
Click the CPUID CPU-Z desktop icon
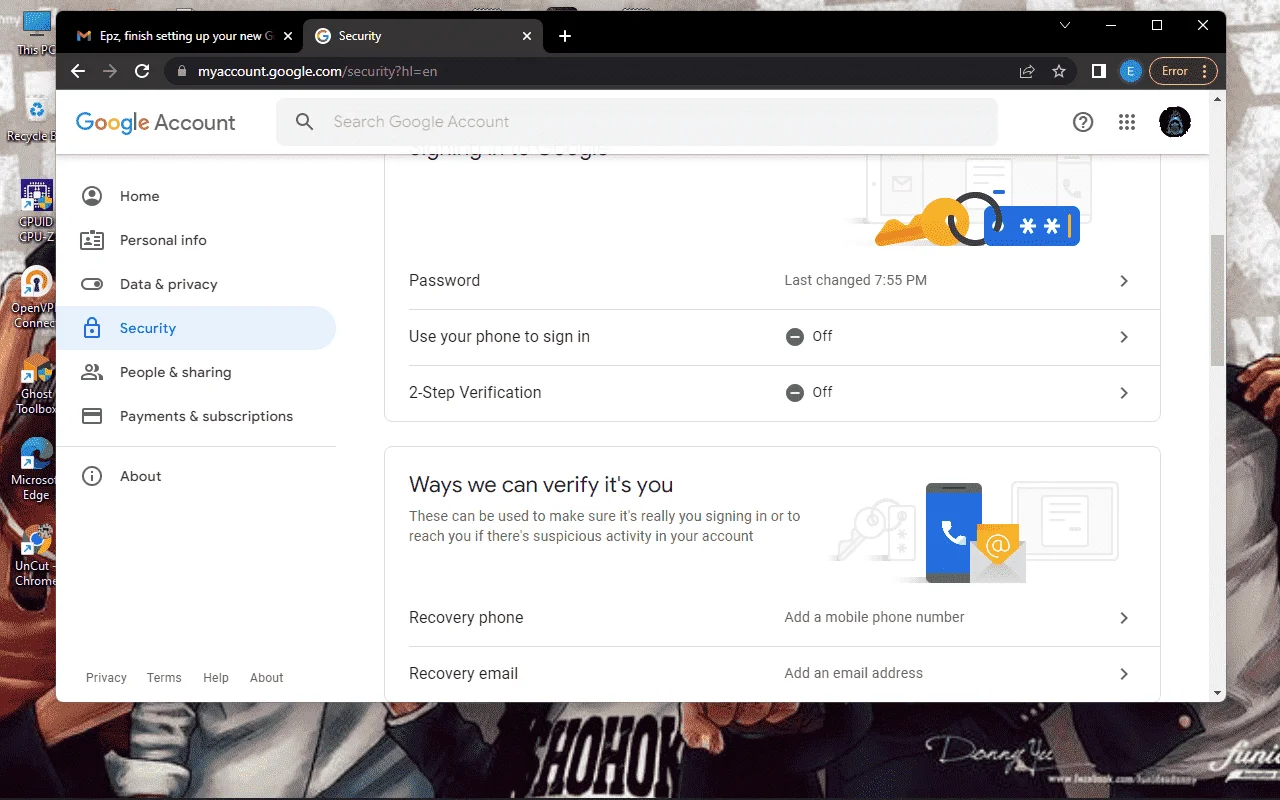pyautogui.click(x=35, y=211)
